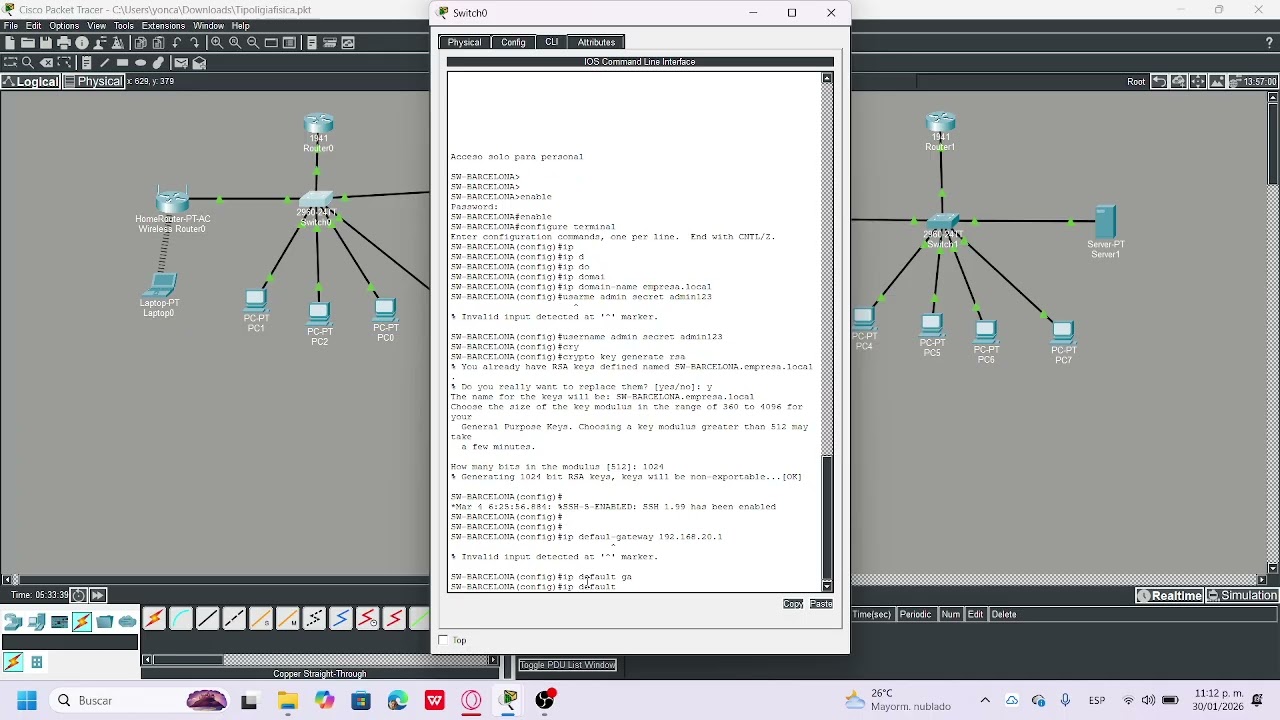1280x720 pixels.
Task: Place a note with the Note tool
Action: (86, 63)
